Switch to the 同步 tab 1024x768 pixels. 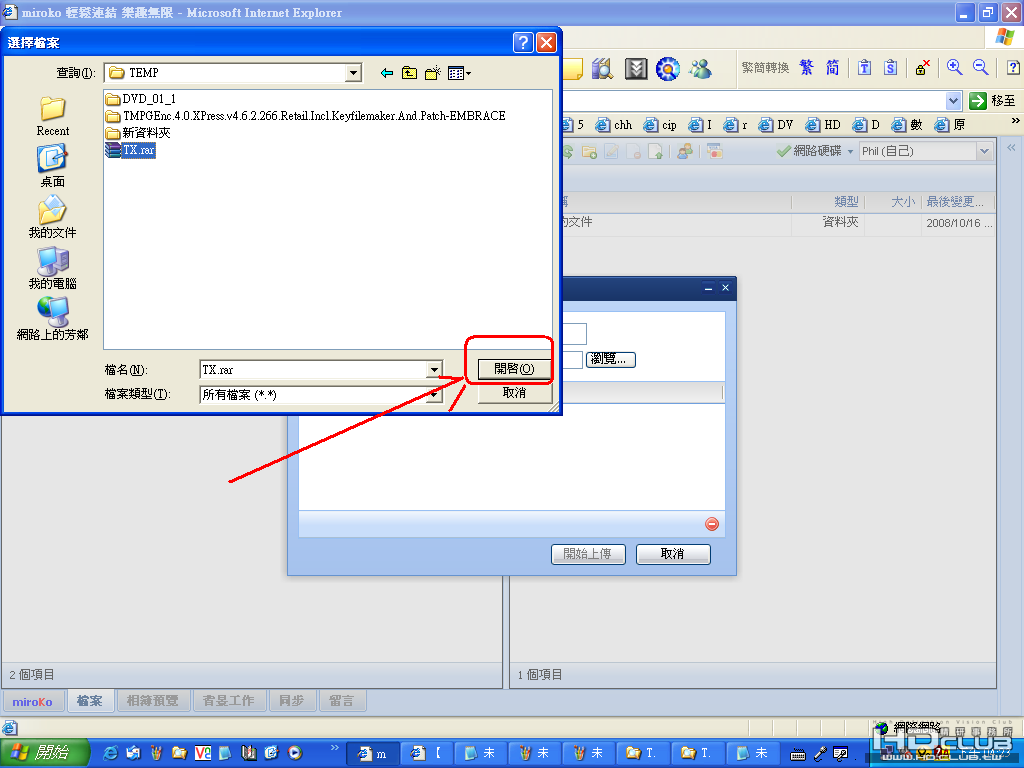tap(291, 701)
